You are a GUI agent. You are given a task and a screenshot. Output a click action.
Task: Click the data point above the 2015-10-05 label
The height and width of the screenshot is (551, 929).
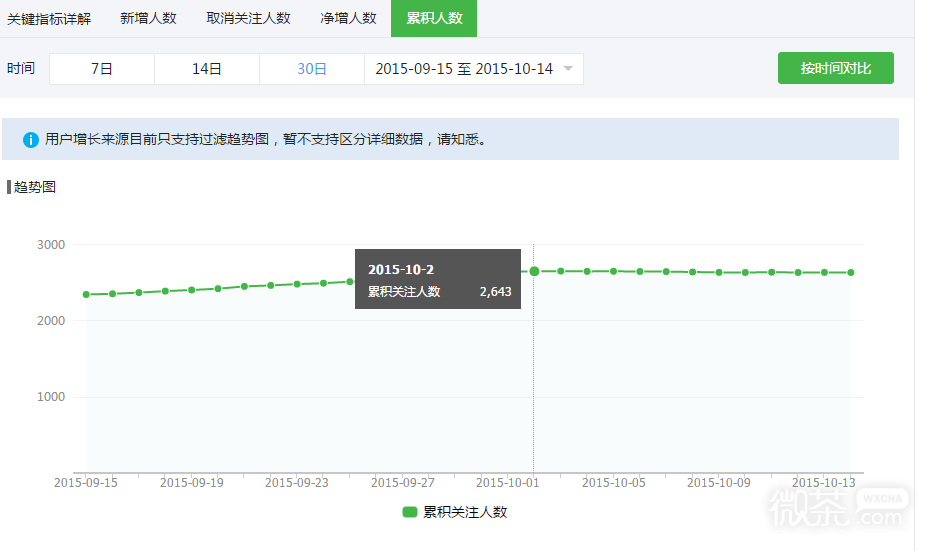[x=613, y=271]
